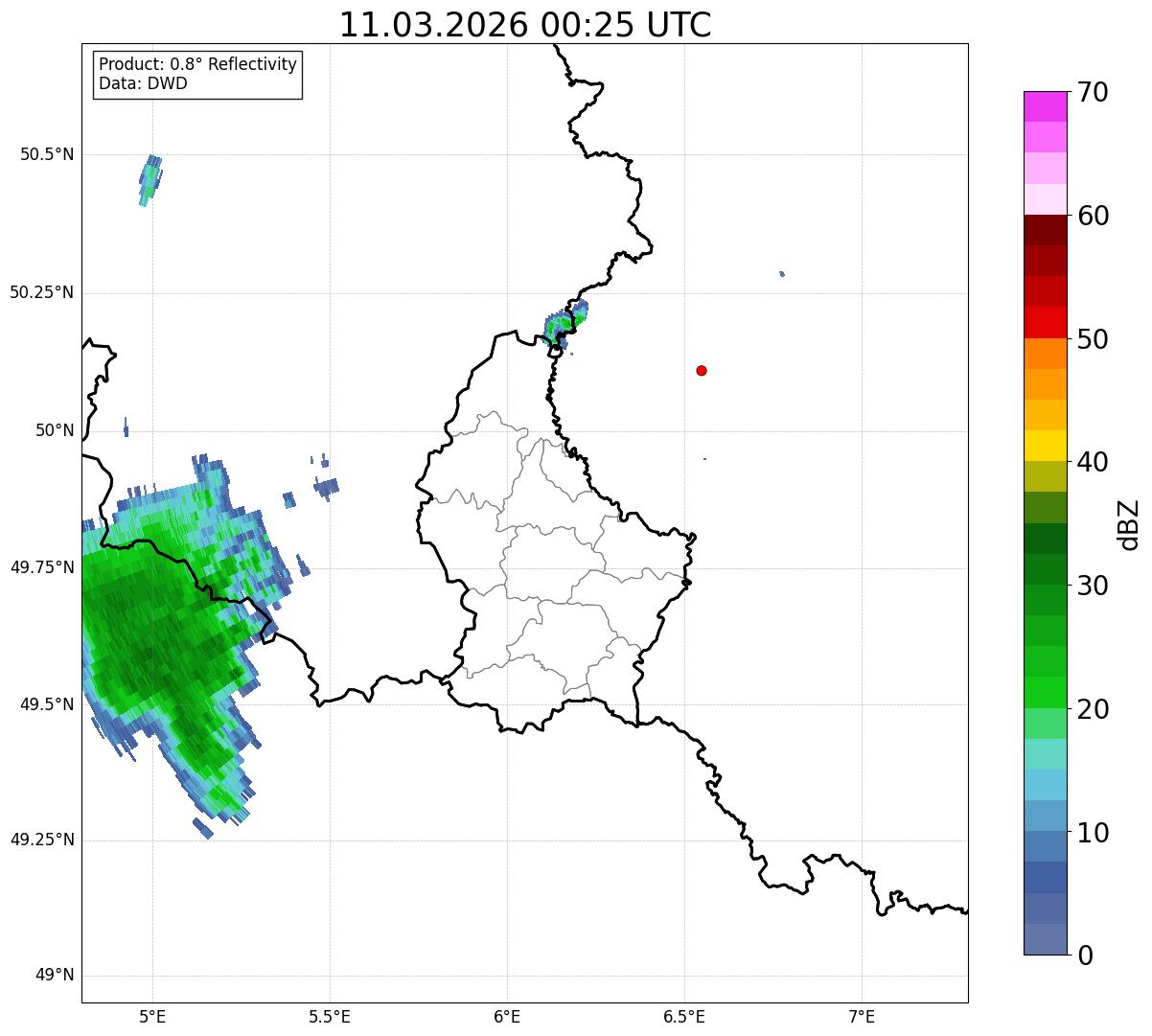Click the "Data: DWD" text line
Viewport: 1152px width, 1036px height.
(x=144, y=83)
